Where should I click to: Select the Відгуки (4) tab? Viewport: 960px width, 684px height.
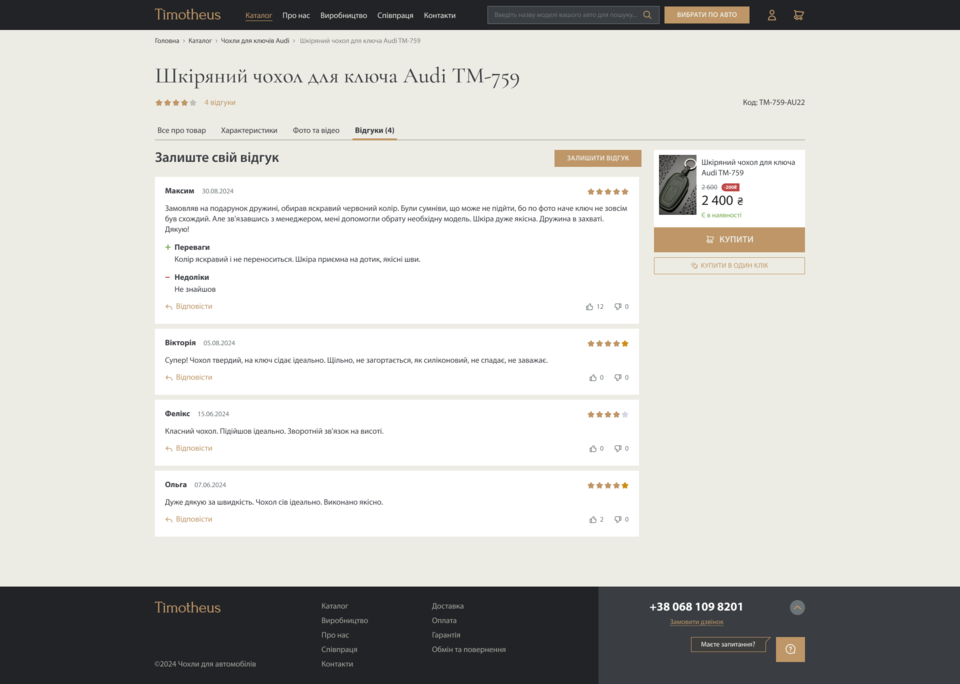pos(375,130)
